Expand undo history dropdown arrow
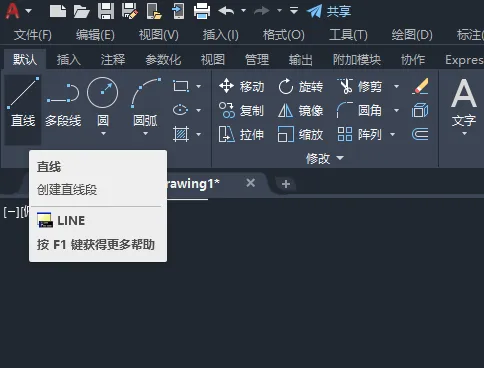The width and height of the screenshot is (484, 368). pyautogui.click(x=243, y=11)
